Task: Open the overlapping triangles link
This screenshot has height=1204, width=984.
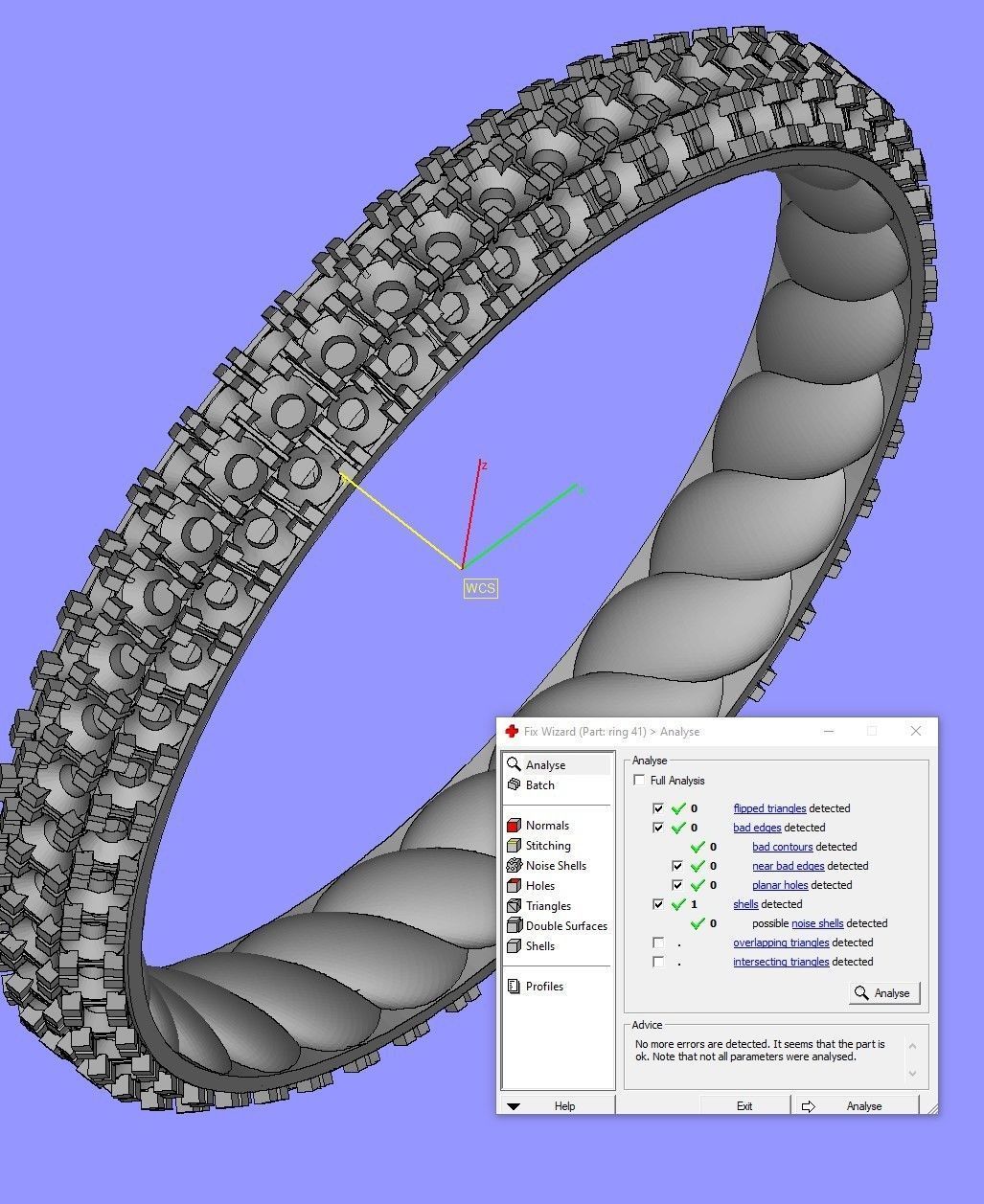Action: point(781,943)
